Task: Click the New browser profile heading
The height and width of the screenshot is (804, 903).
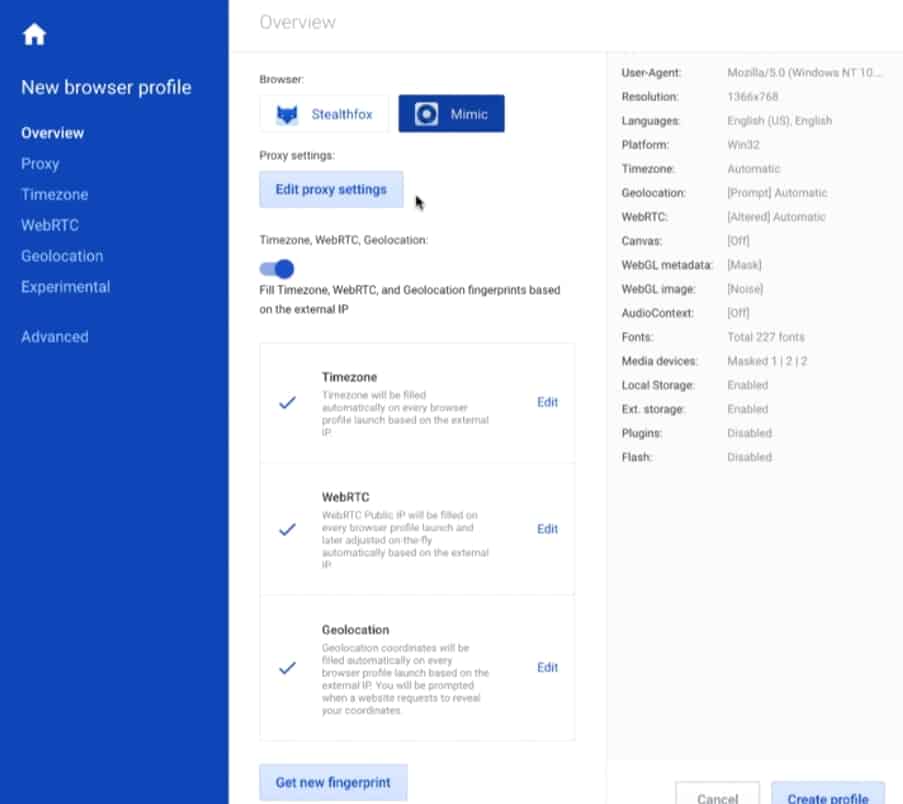Action: (107, 88)
